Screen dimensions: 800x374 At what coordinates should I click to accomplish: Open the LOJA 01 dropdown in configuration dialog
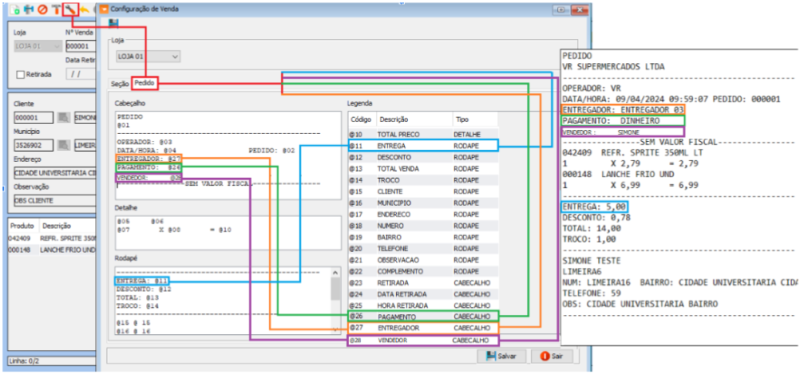pyautogui.click(x=147, y=56)
